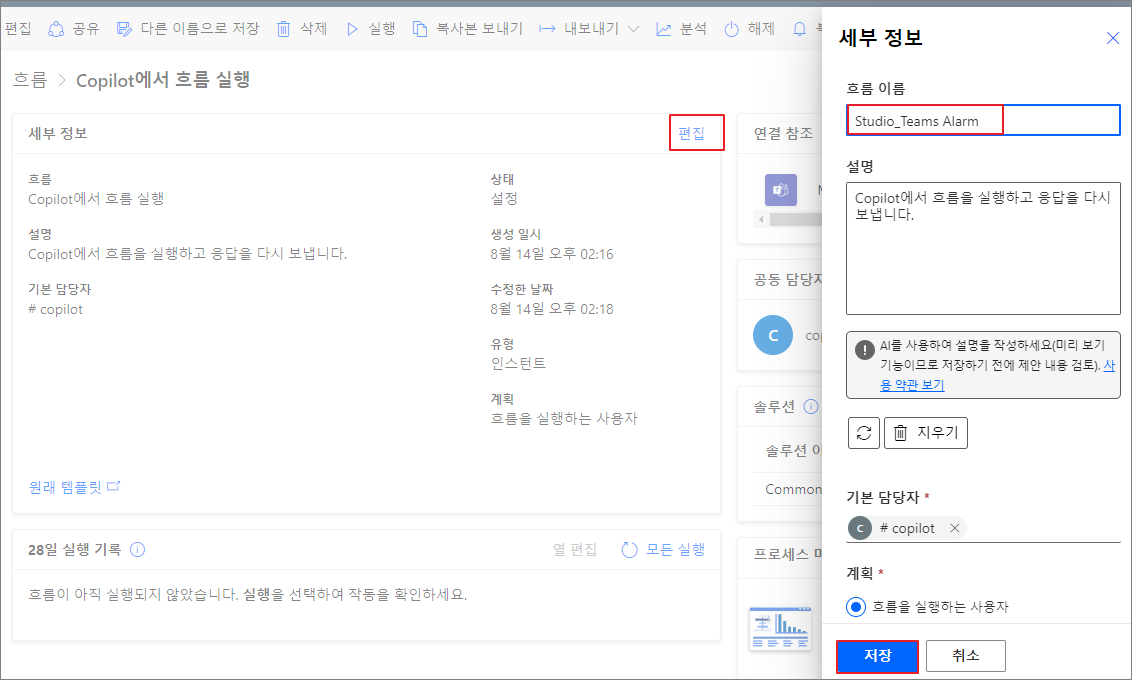
Task: Open the 내보내기 dropdown menu
Action: pyautogui.click(x=589, y=29)
